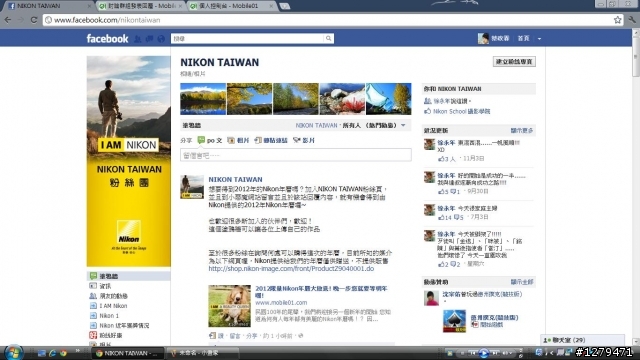Click the browser back arrow
Image resolution: width=640 pixels, height=360 pixels.
pos(8,20)
